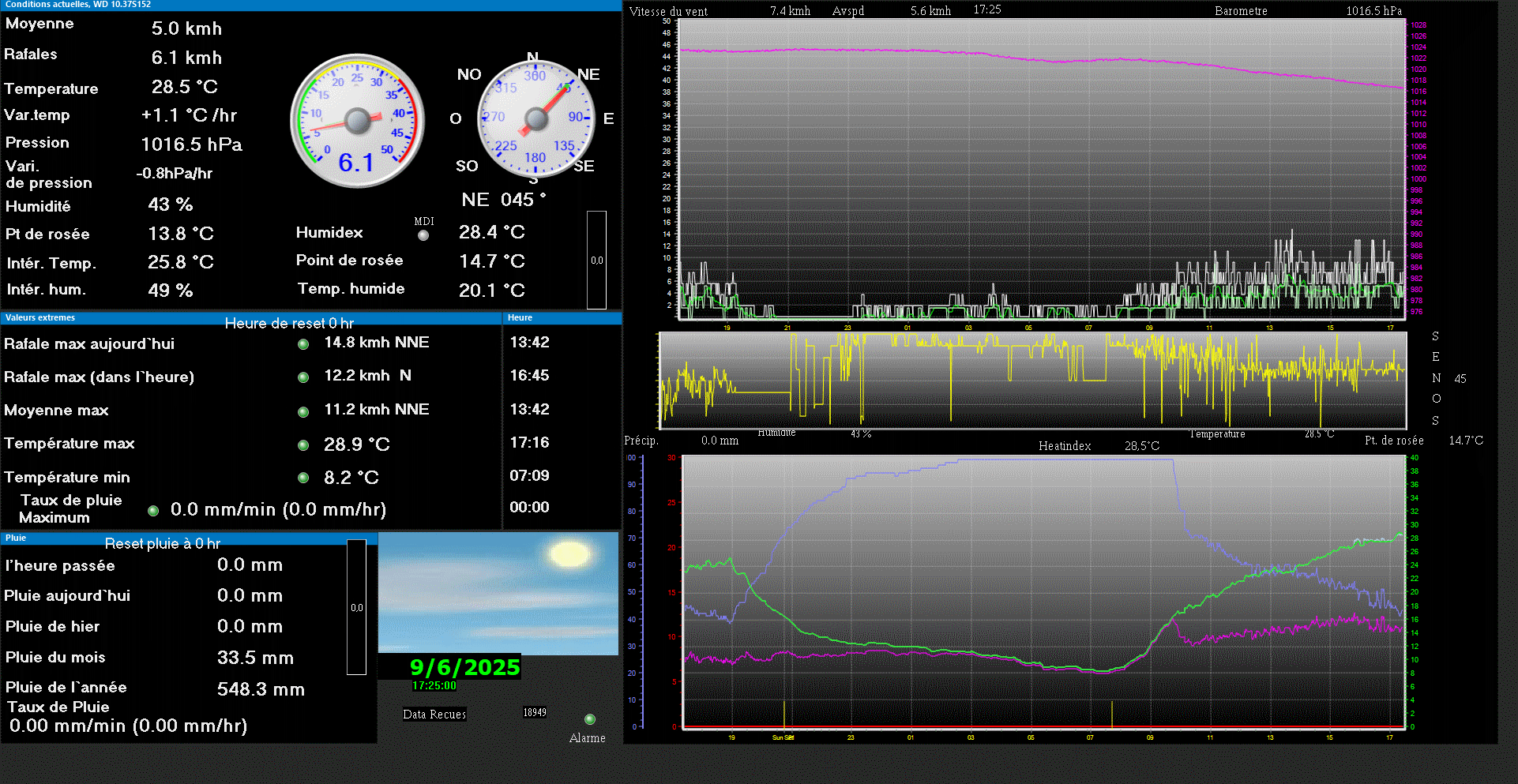Click the Température min value 8.2 °C
The height and width of the screenshot is (784, 1518).
(351, 478)
